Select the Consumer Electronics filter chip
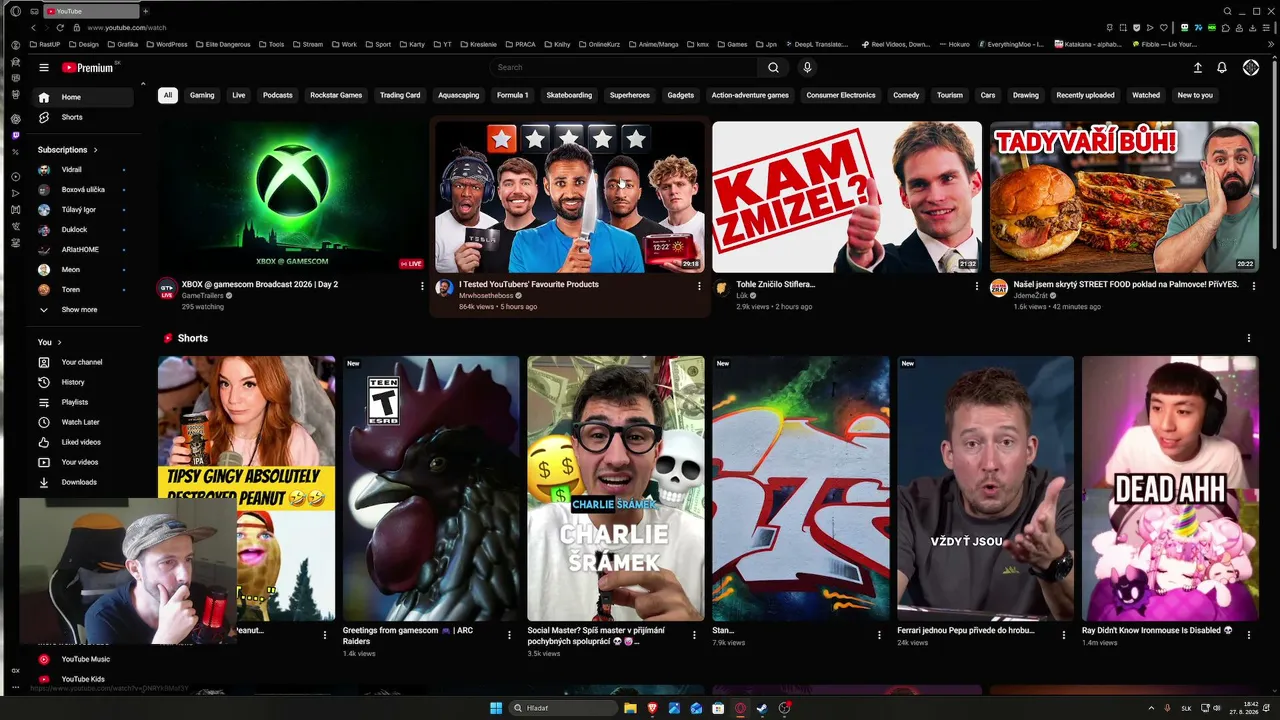The height and width of the screenshot is (720, 1280). point(841,95)
